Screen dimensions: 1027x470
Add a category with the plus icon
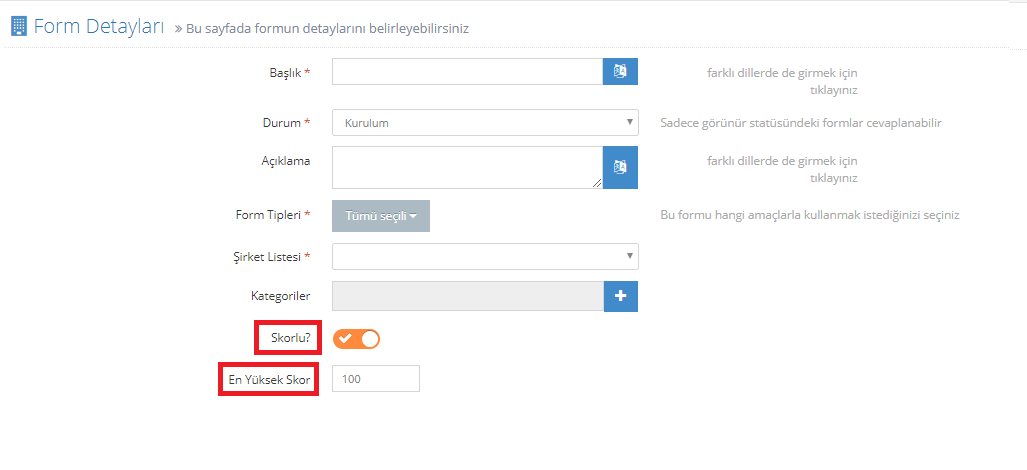620,297
